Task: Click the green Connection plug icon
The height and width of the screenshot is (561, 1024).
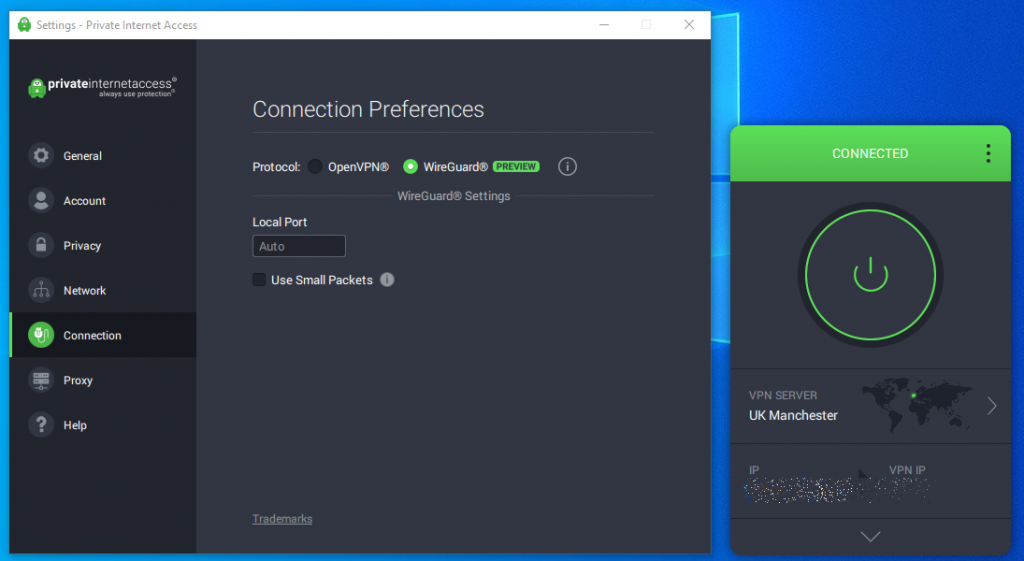Action: [x=40, y=335]
